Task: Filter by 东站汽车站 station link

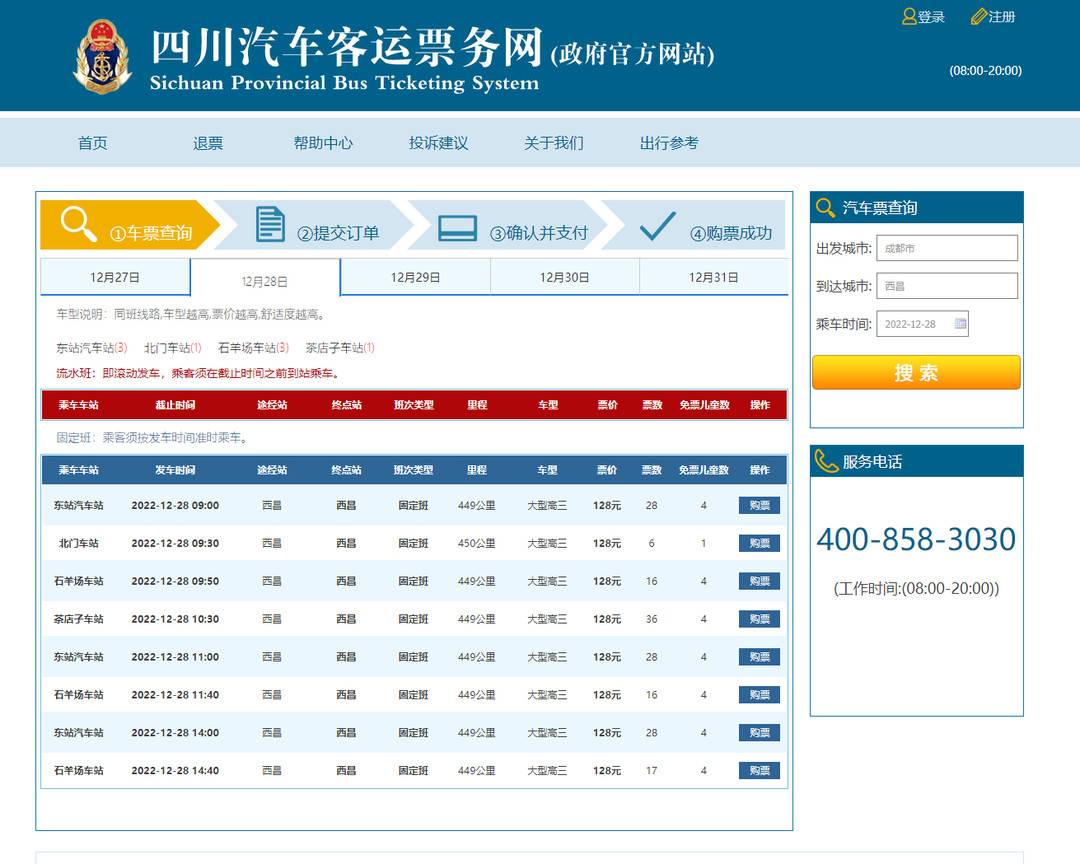Action: [x=91, y=348]
